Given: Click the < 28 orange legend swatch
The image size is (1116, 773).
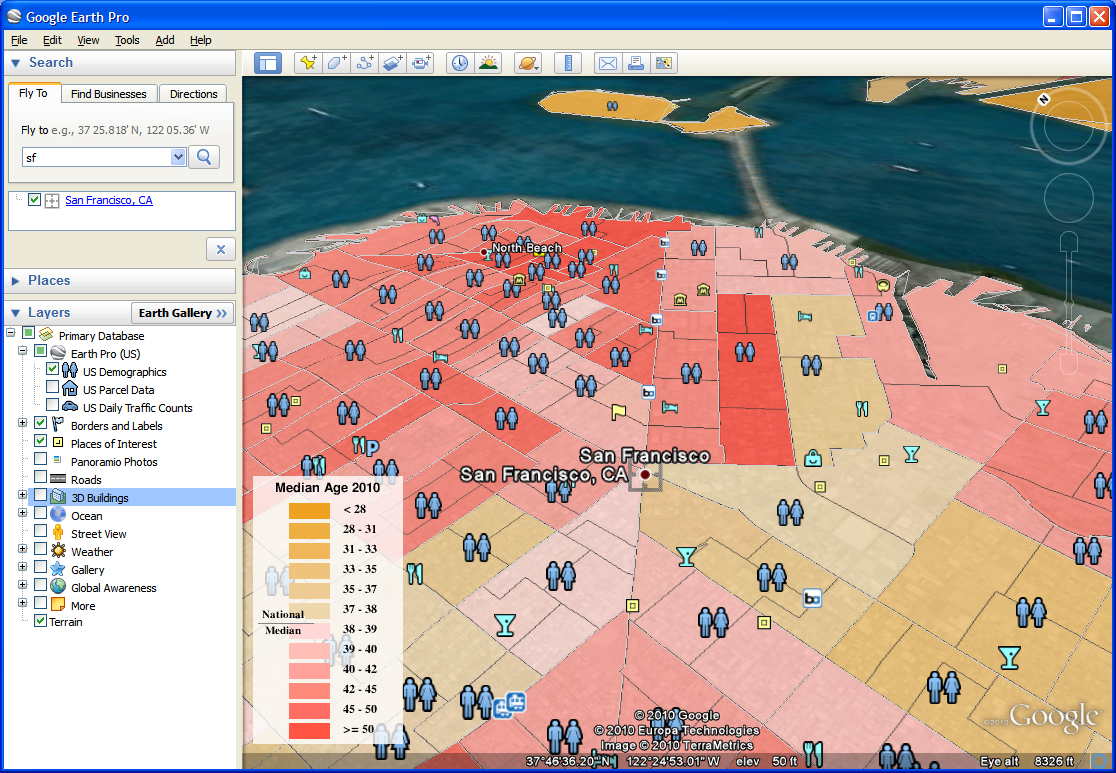Looking at the screenshot, I should pyautogui.click(x=309, y=510).
